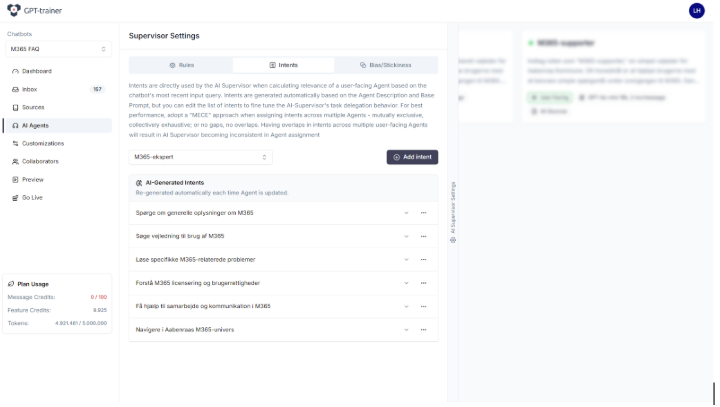Click the Dashboard gauge icon

click(15, 71)
